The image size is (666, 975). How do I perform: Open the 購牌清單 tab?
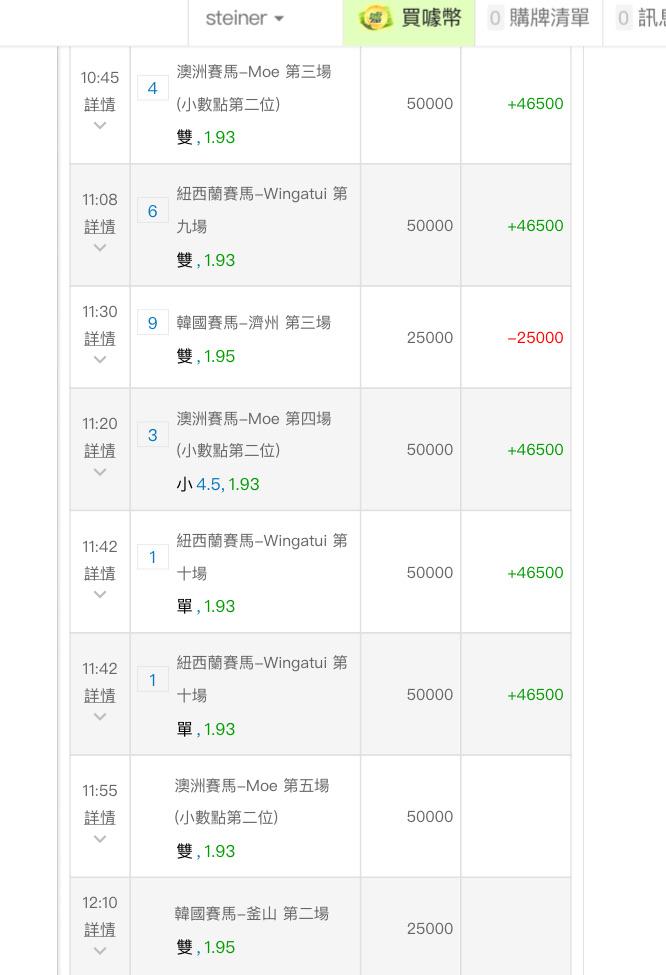540,18
